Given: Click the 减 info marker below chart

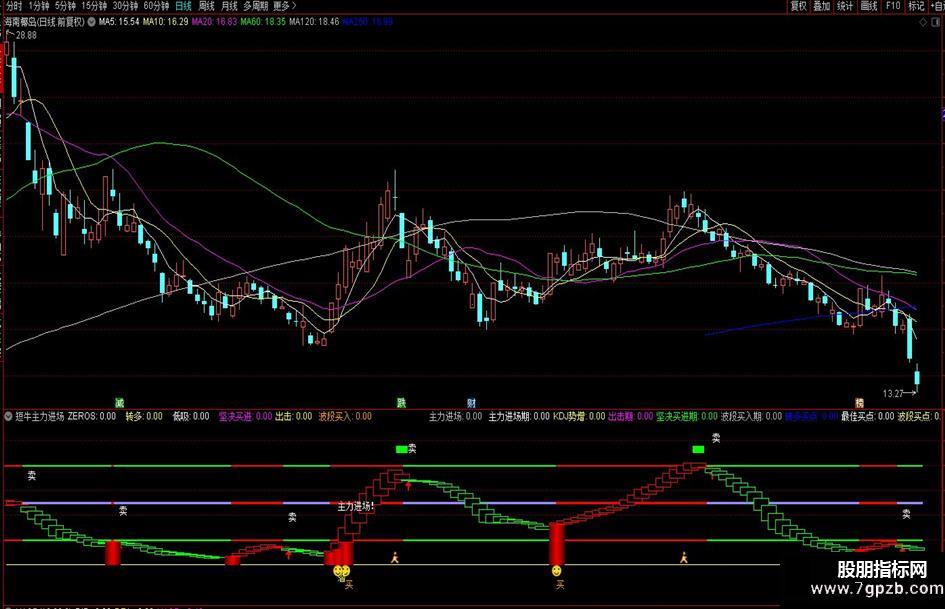Looking at the screenshot, I should coord(119,403).
